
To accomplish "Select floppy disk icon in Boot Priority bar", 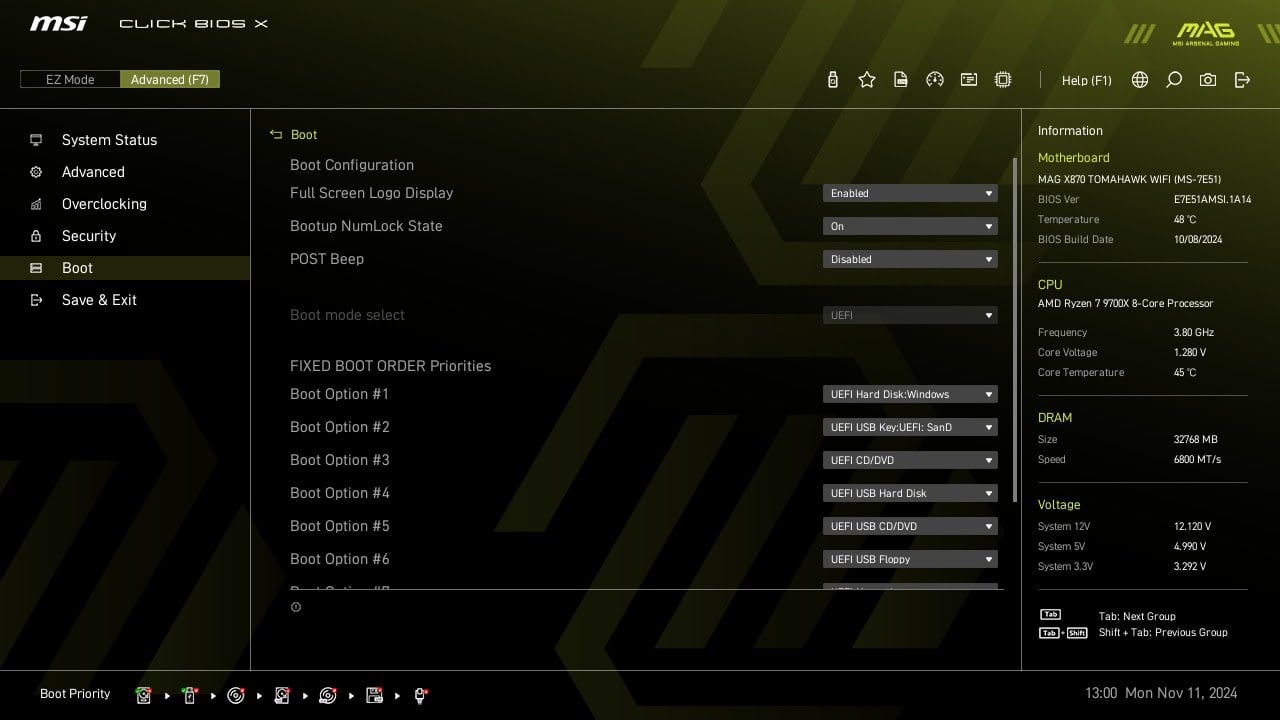I will [375, 695].
